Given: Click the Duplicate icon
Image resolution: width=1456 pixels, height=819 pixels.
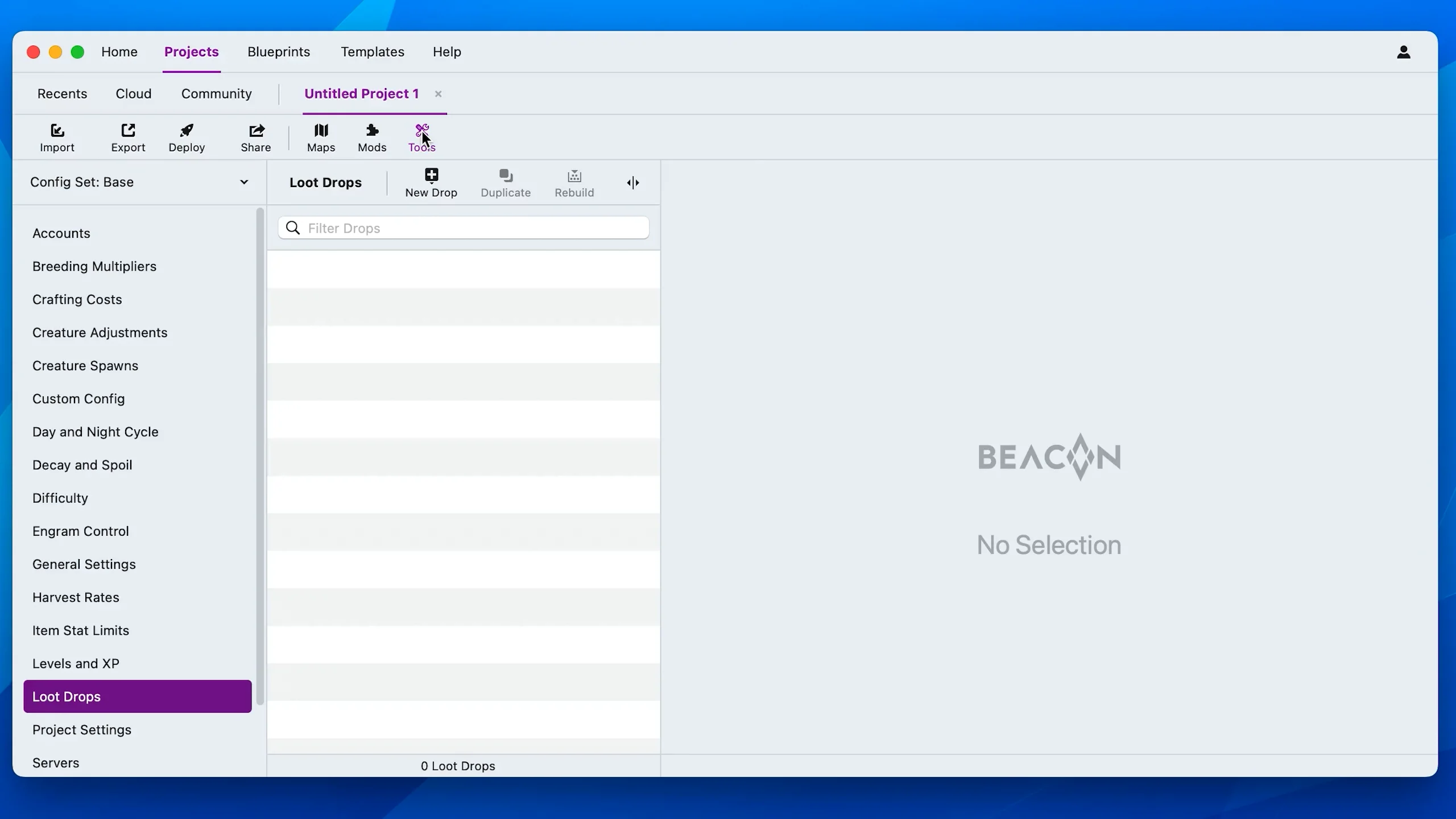Looking at the screenshot, I should pyautogui.click(x=506, y=176).
